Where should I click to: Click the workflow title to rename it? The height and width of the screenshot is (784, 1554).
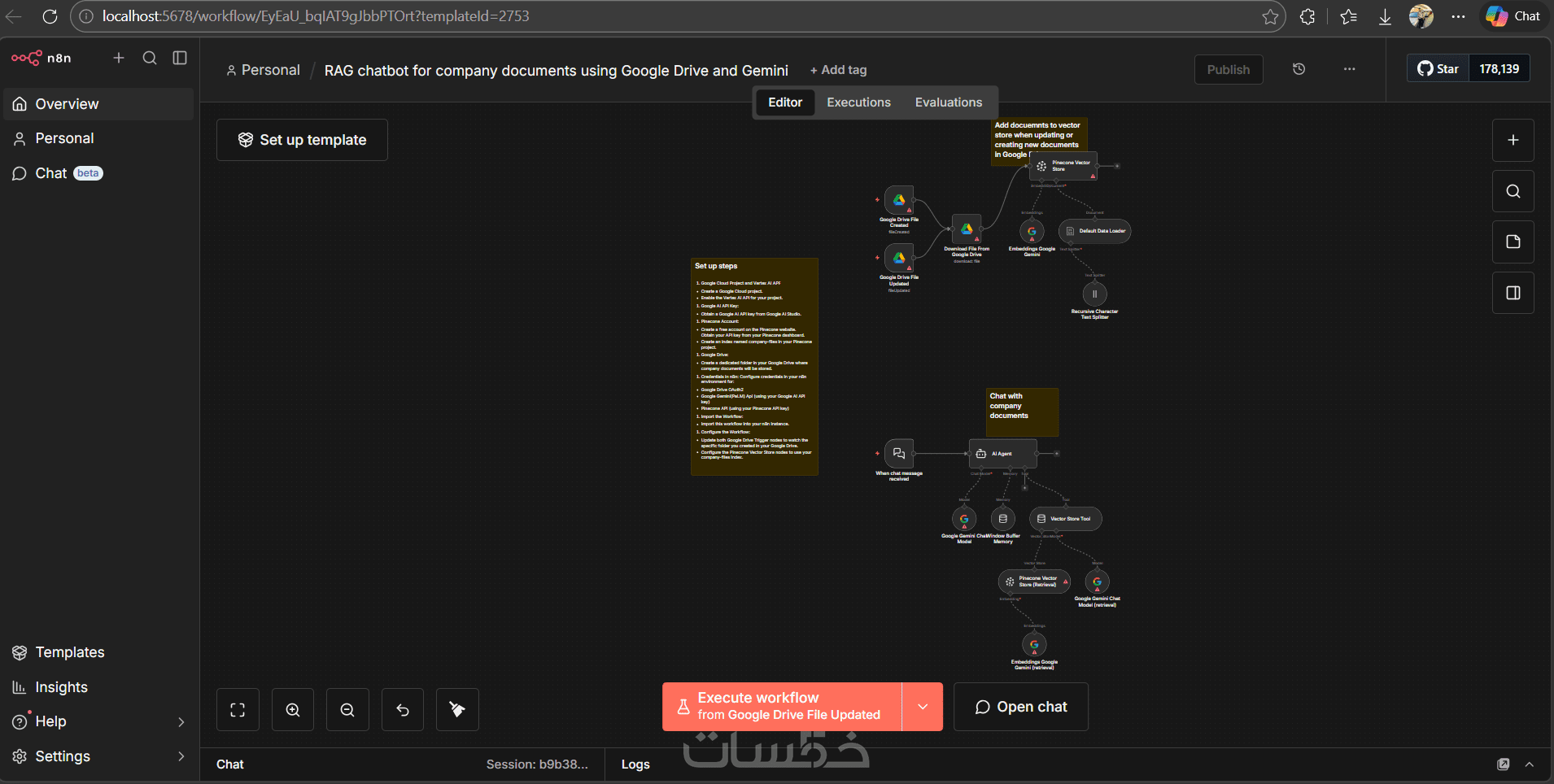pos(557,71)
